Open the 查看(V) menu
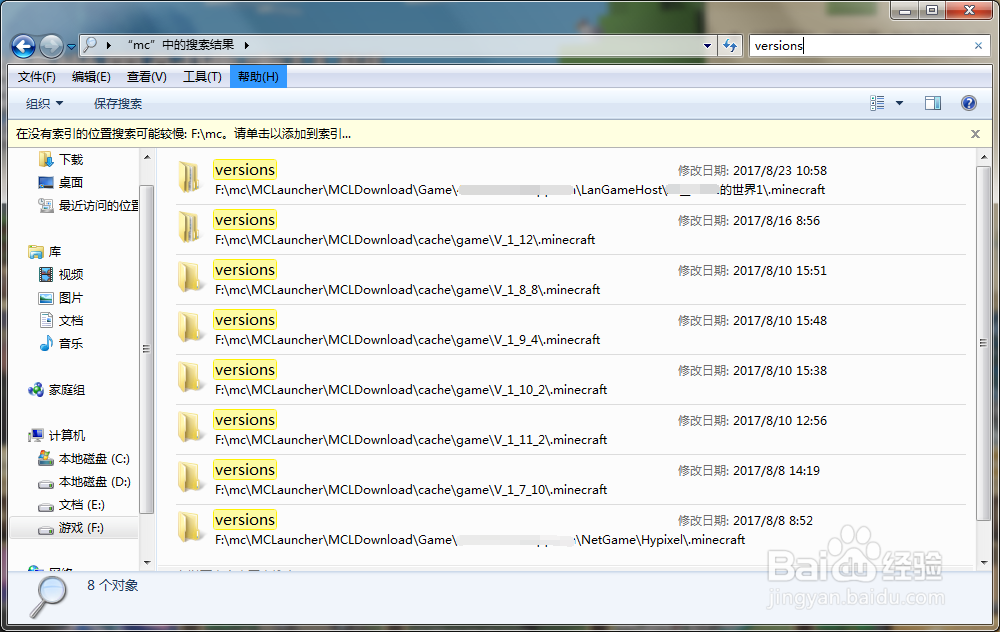1000x632 pixels. coord(147,77)
